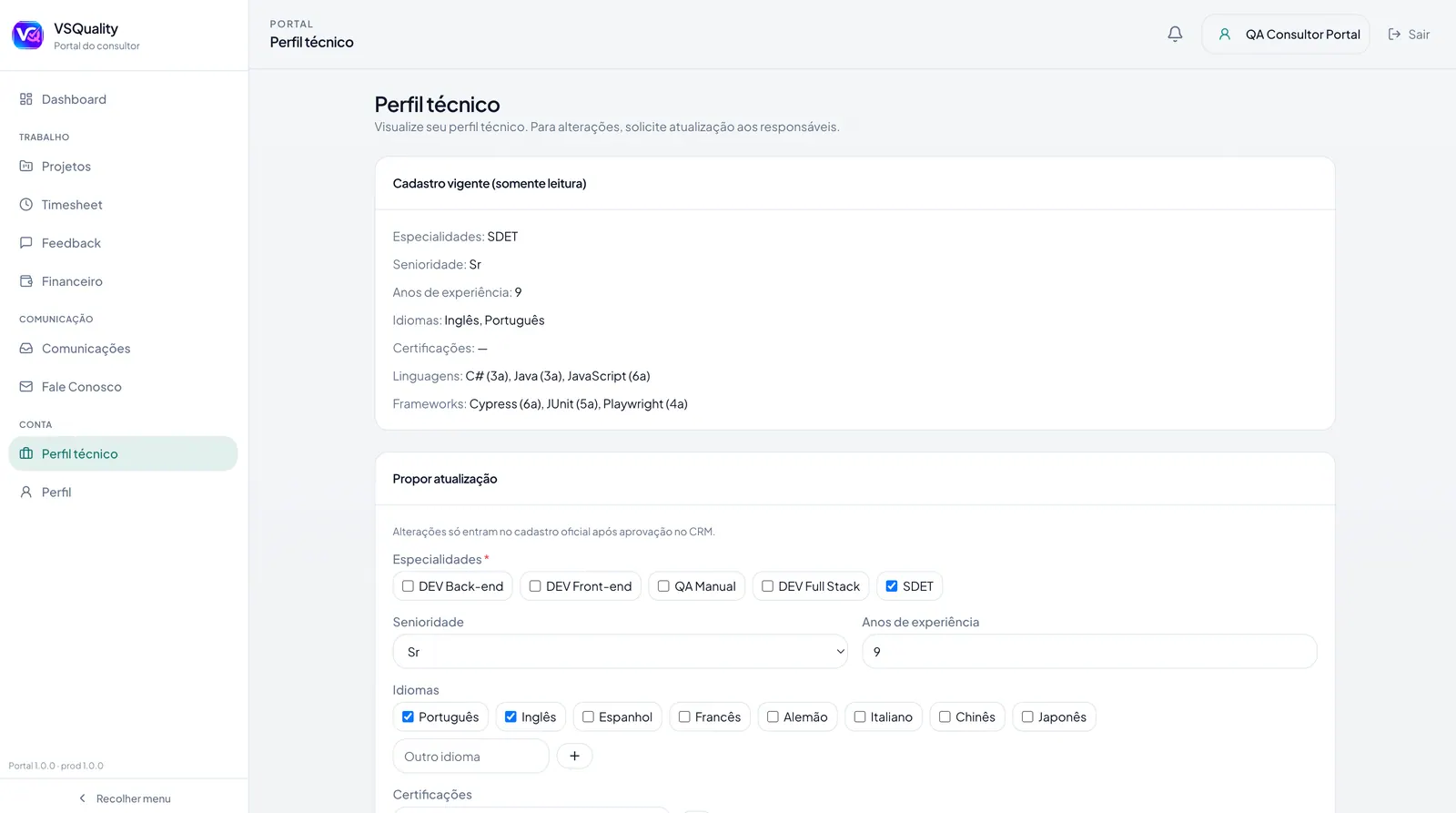The image size is (1456, 813).
Task: Check the Alemão language option
Action: (773, 717)
